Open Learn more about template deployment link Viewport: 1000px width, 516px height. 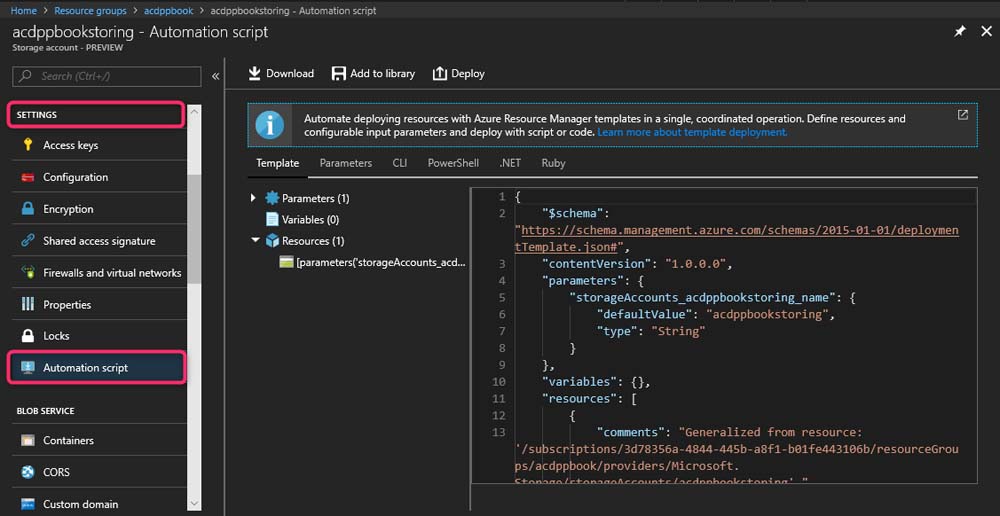[x=692, y=132]
